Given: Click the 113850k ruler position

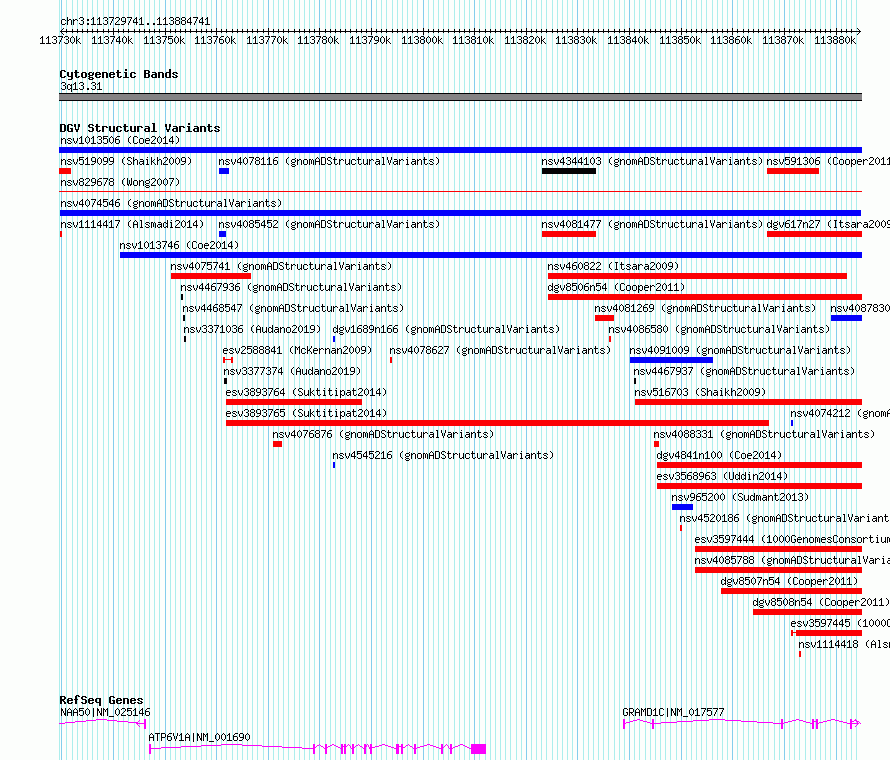Looking at the screenshot, I should click(679, 40).
